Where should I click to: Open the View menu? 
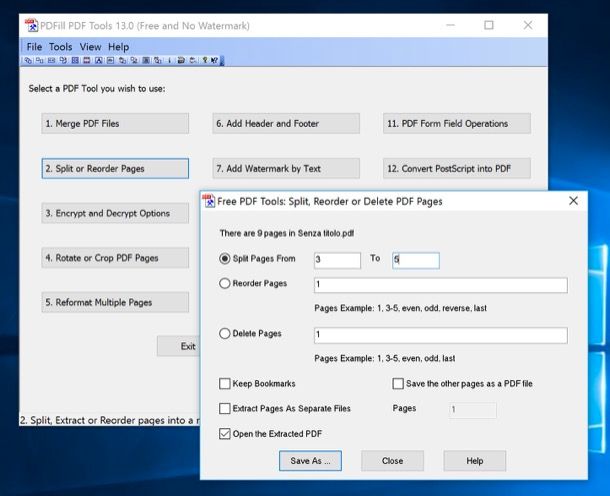pyautogui.click(x=90, y=47)
